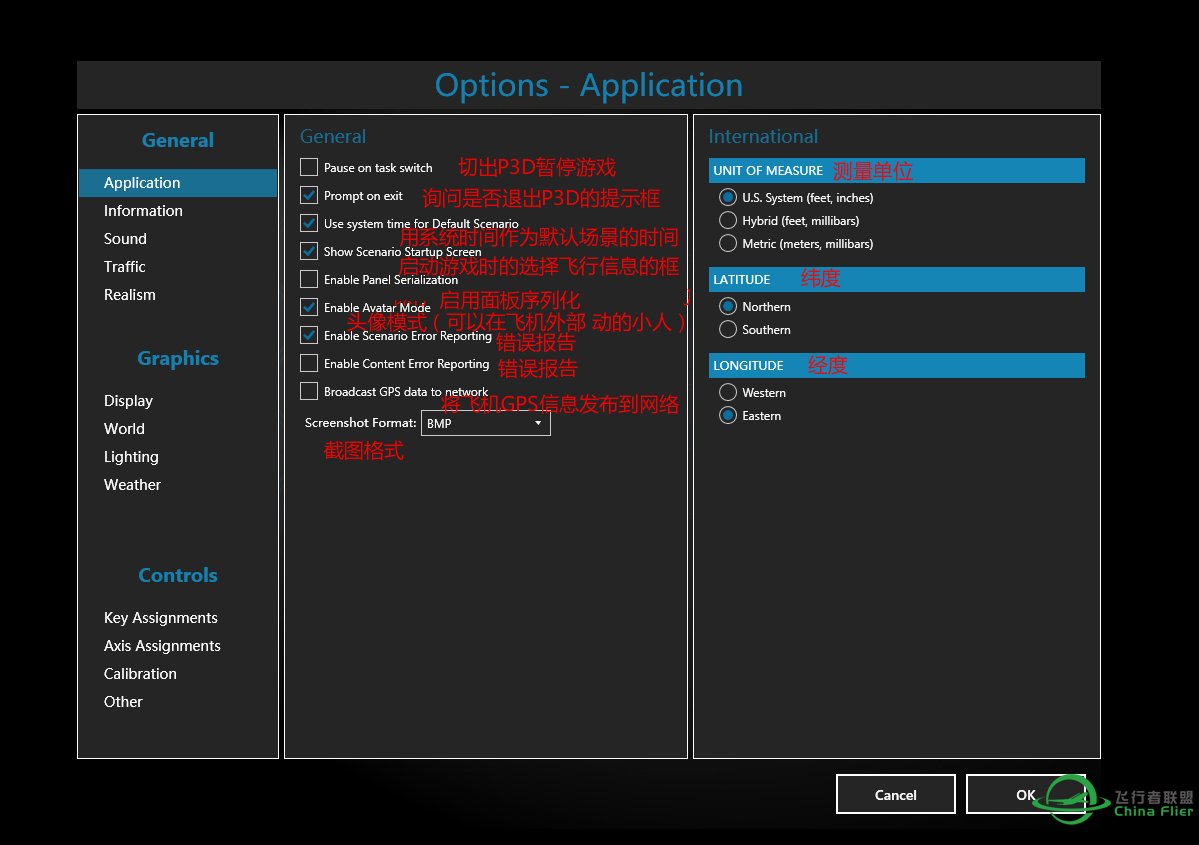Viewport: 1199px width, 845px height.
Task: Choose Hybrid (feet, millibars) measurement
Action: (727, 220)
